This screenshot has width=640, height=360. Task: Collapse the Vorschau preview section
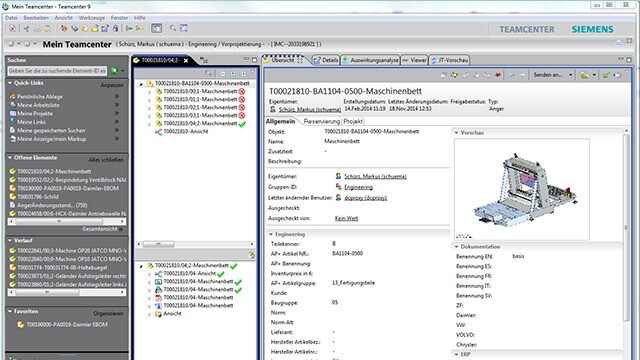point(456,133)
